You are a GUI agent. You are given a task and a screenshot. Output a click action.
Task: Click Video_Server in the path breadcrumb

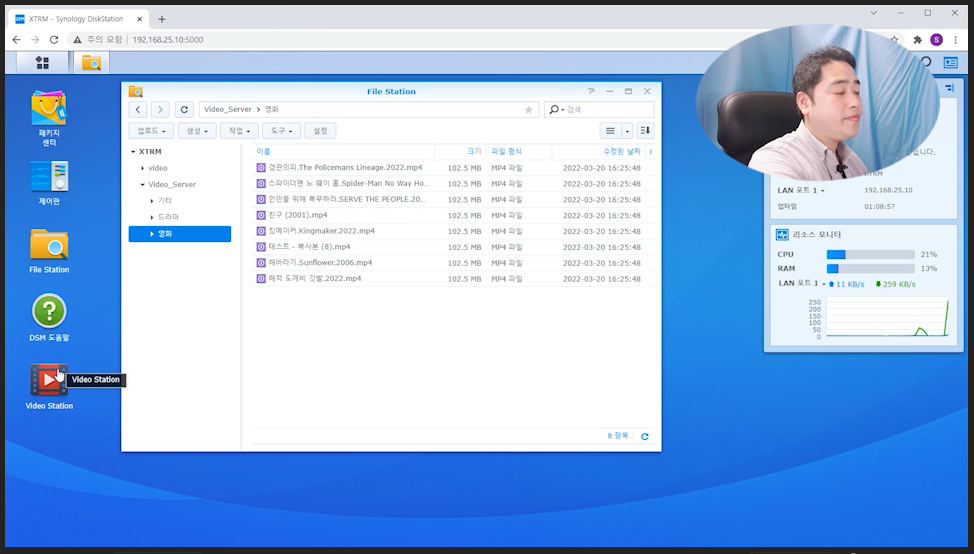tap(227, 109)
